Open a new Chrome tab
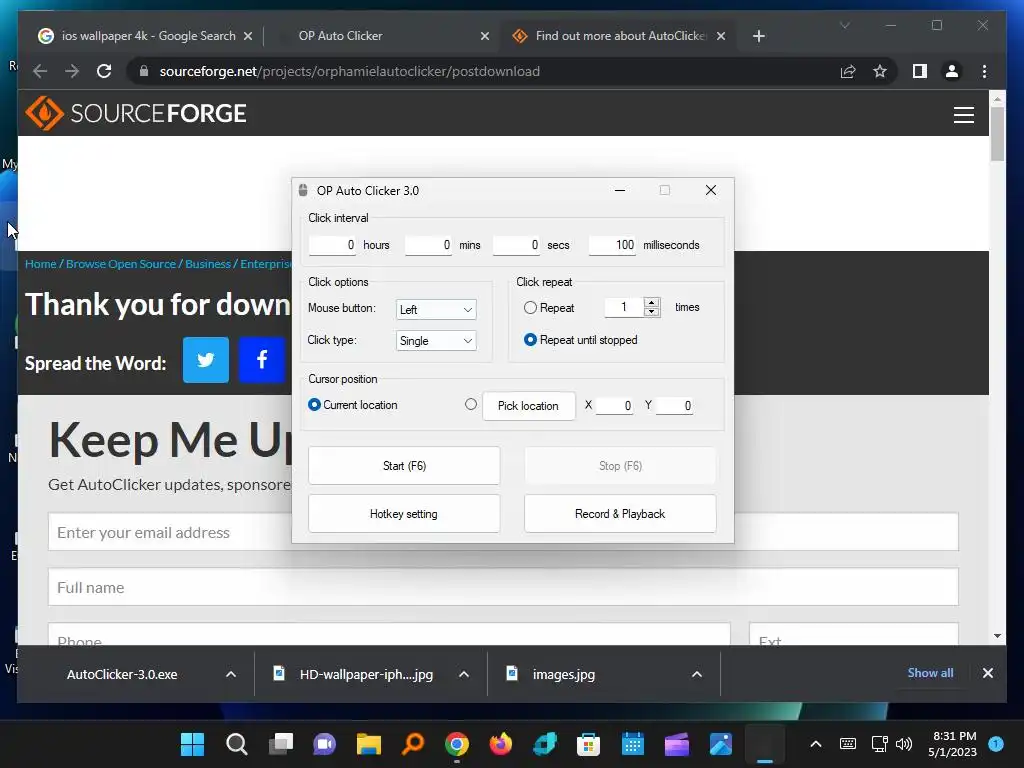The image size is (1024, 768). (758, 36)
